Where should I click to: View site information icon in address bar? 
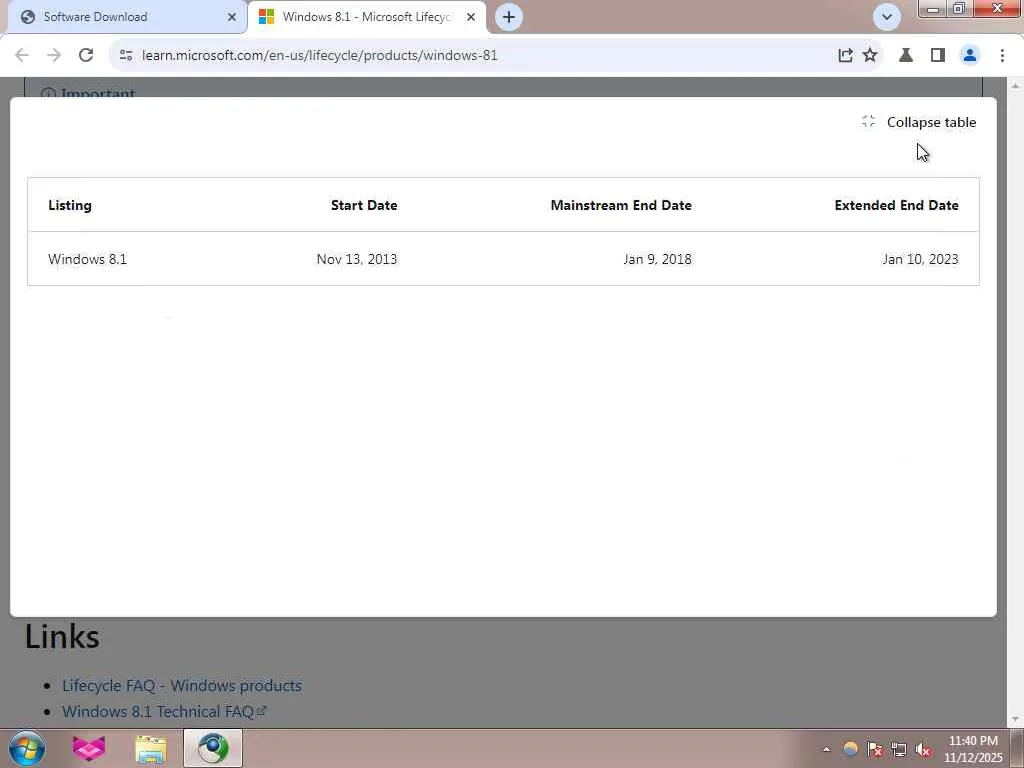click(126, 56)
